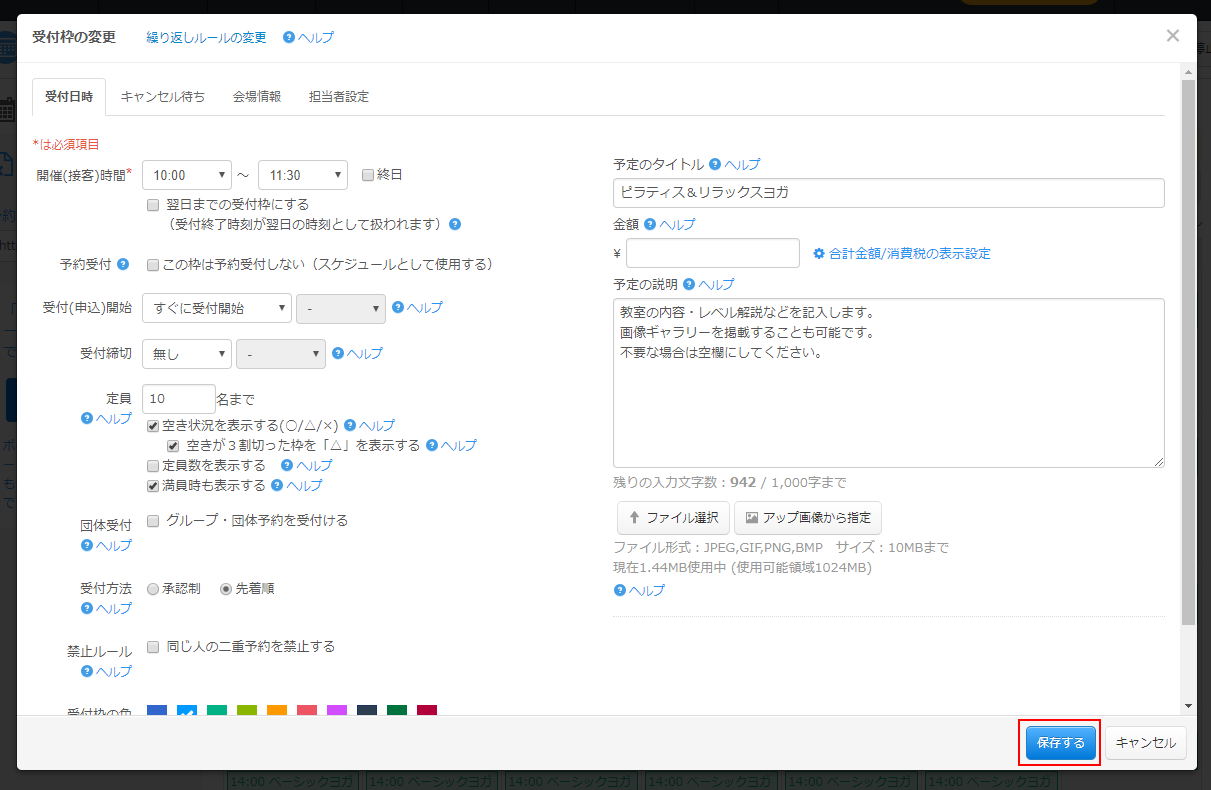The image size is (1211, 790).
Task: Click help icon next to 予約受付 label
Action: pyautogui.click(x=123, y=265)
